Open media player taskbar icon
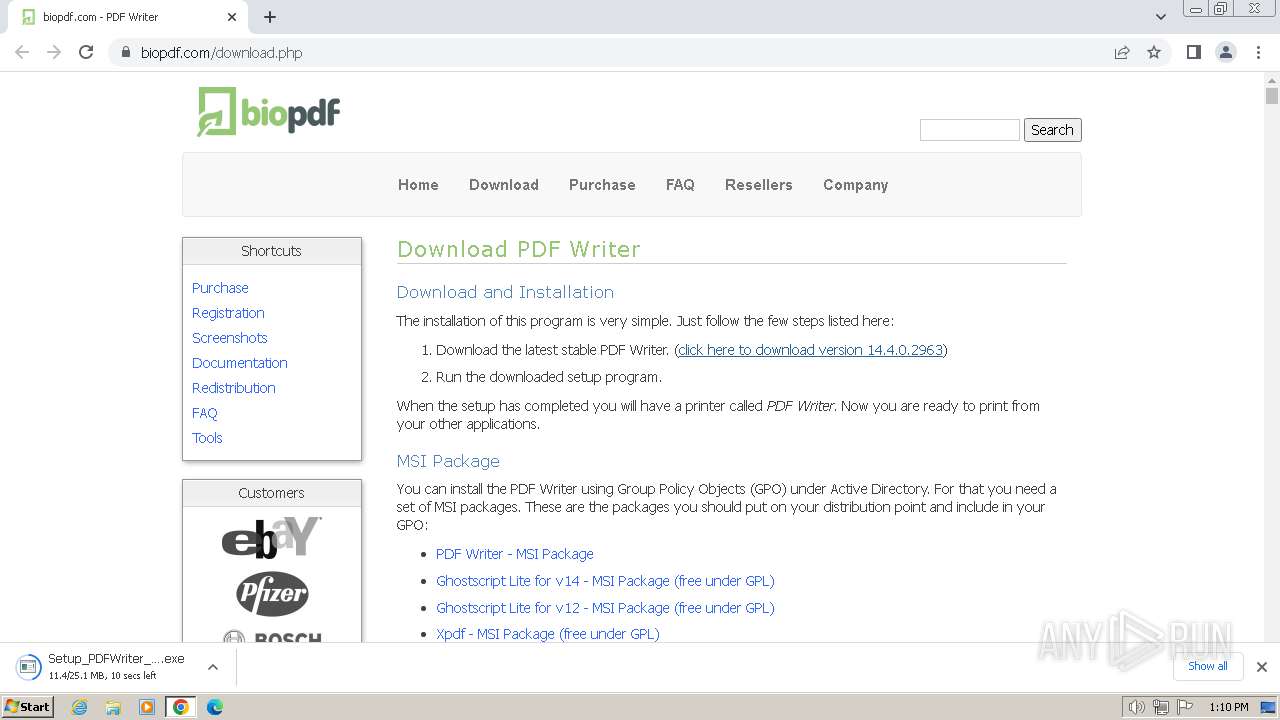This screenshot has width=1280, height=720. click(147, 707)
